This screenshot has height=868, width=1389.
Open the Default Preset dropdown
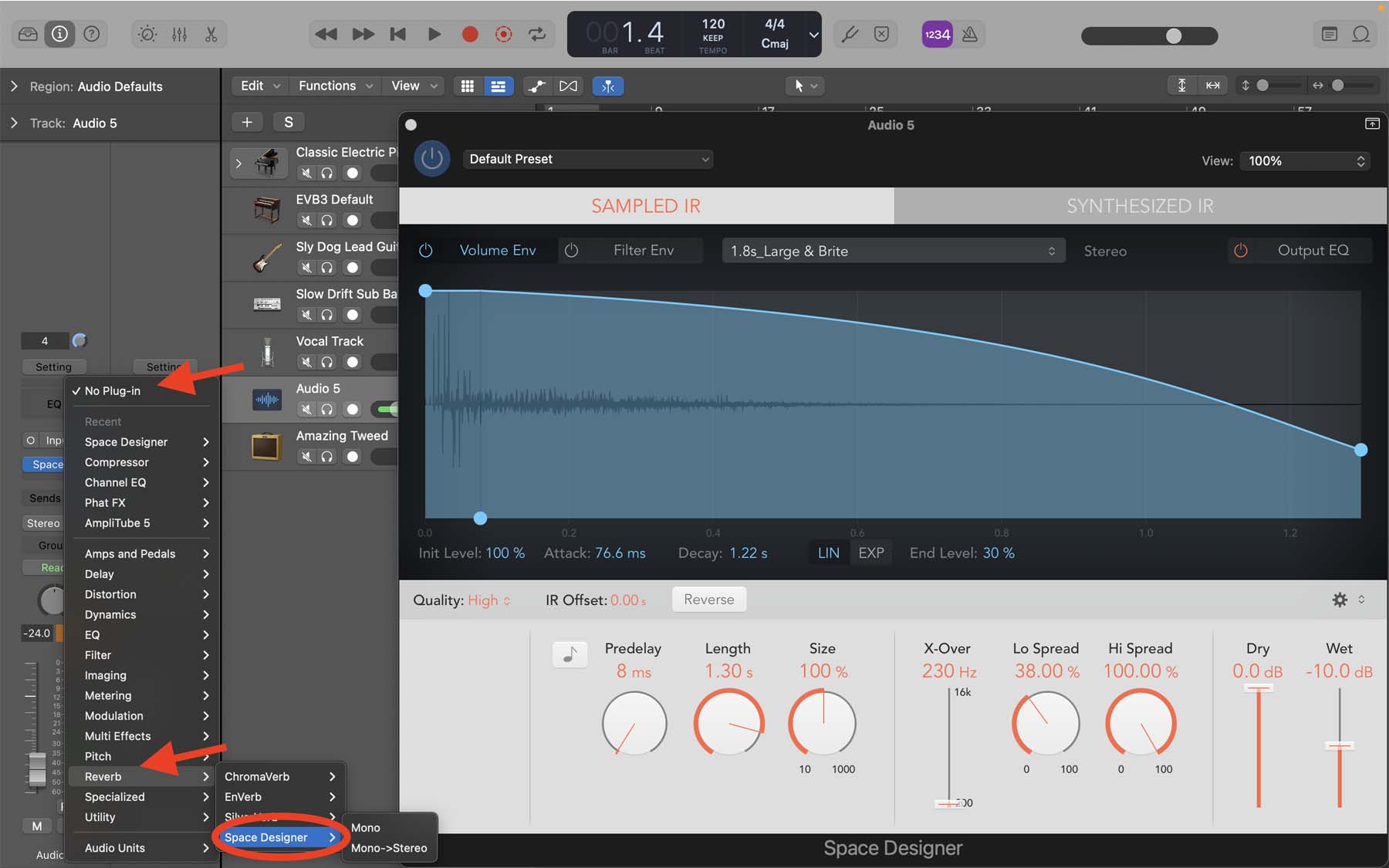click(x=588, y=159)
